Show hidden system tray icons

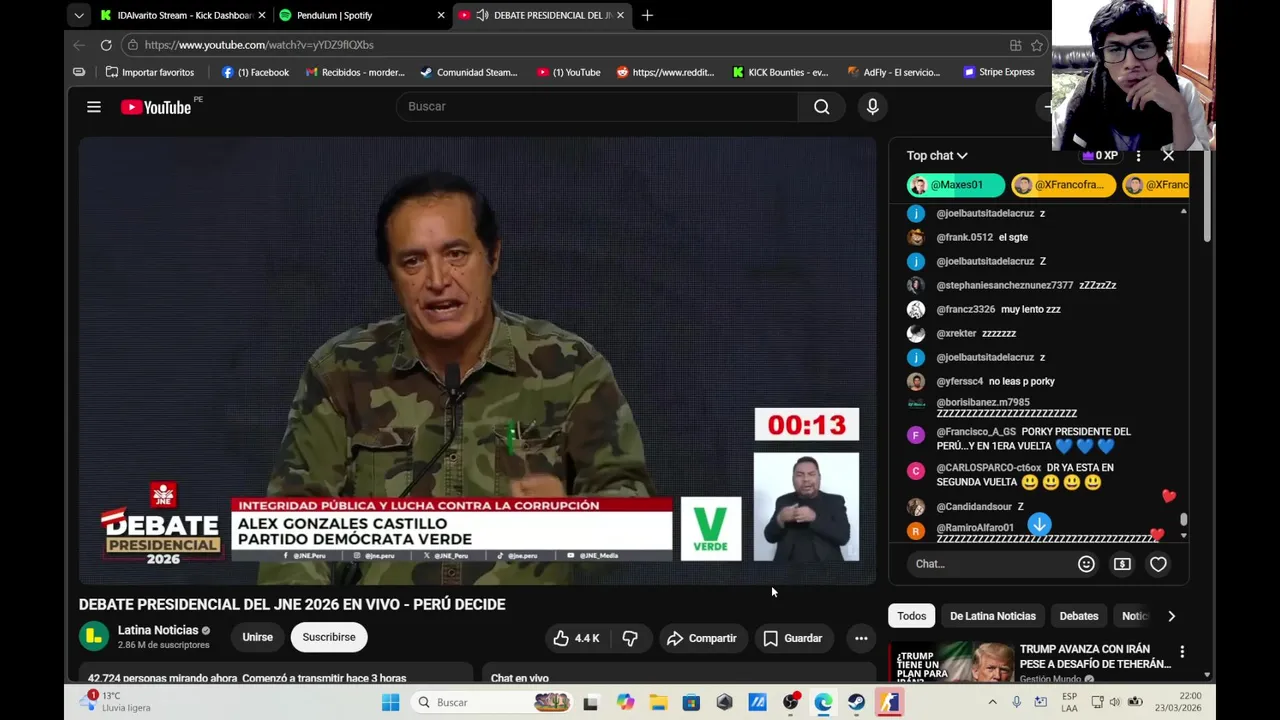(x=992, y=702)
